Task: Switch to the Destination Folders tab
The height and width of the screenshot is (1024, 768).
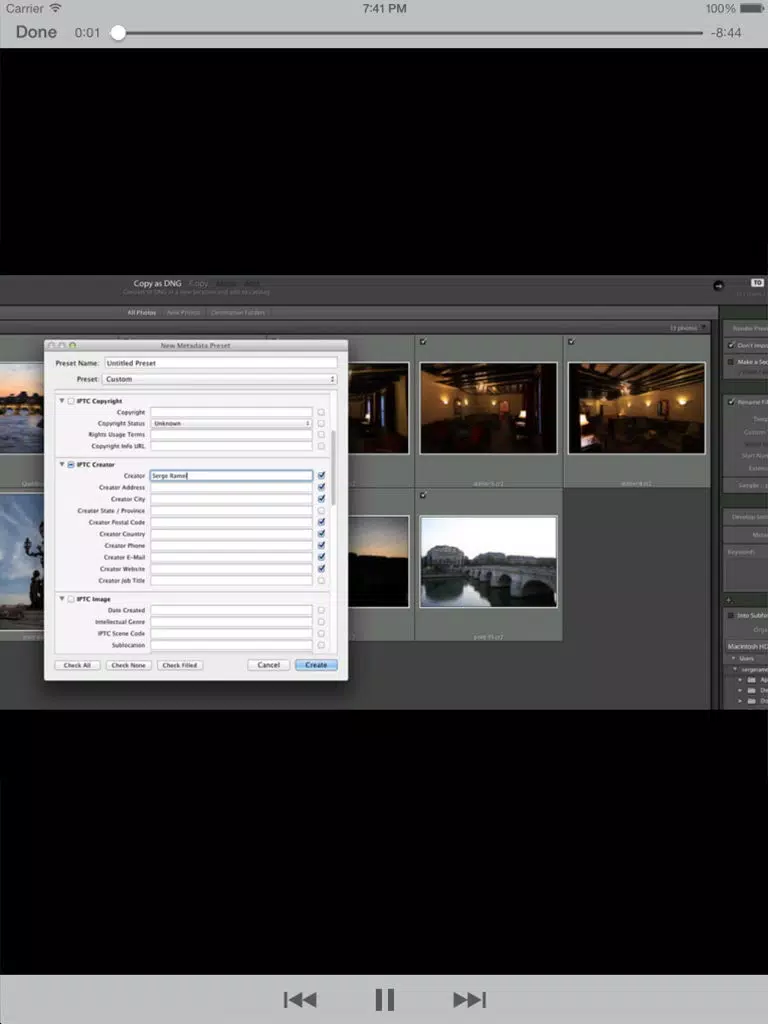Action: click(x=238, y=313)
